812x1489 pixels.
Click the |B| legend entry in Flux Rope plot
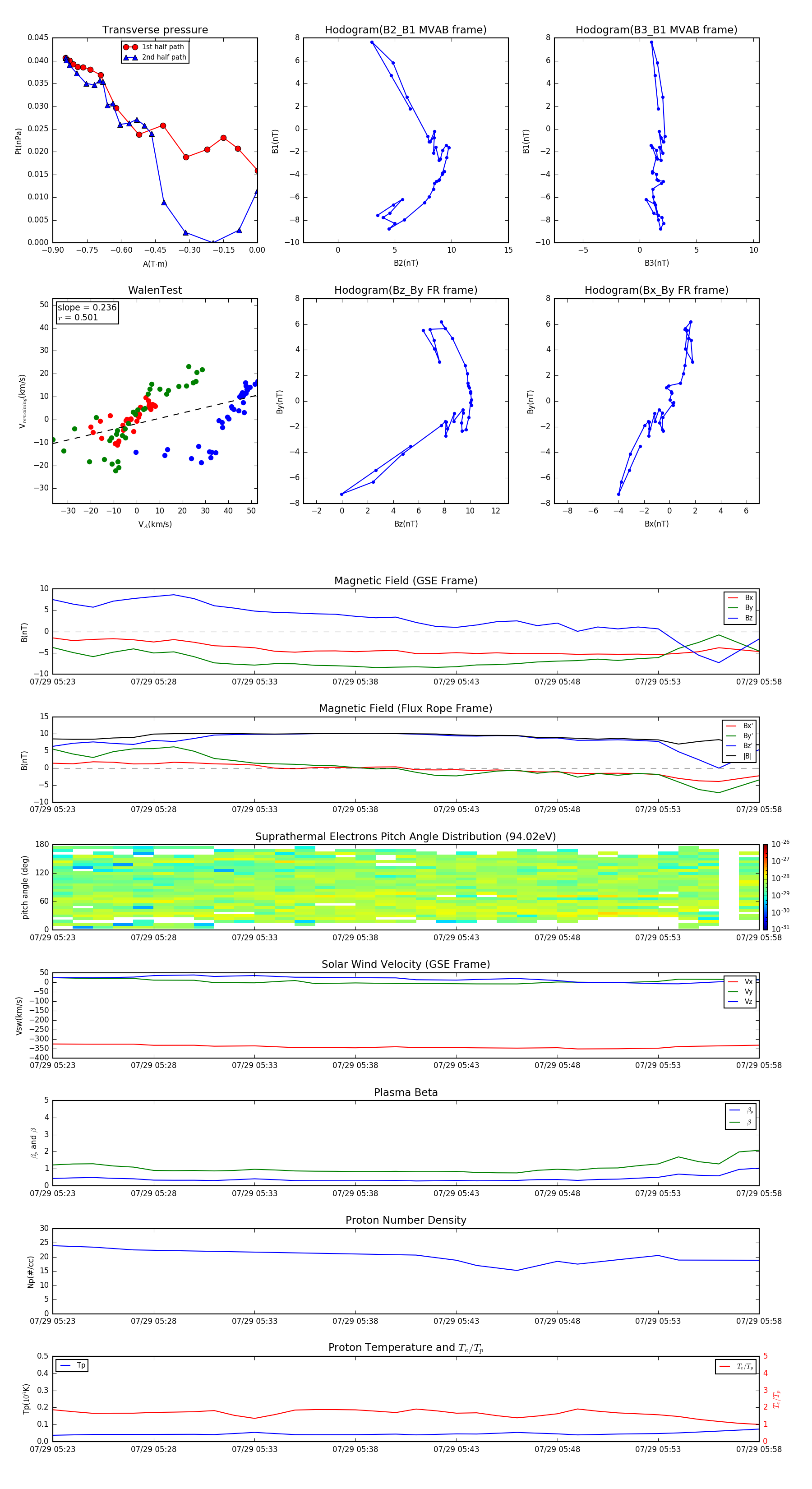click(739, 756)
